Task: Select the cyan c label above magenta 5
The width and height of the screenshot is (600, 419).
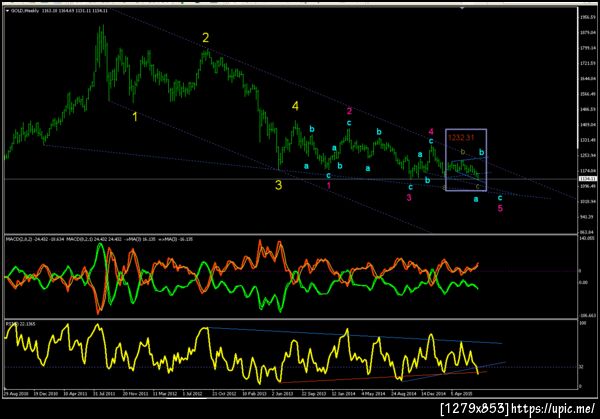Action: [x=500, y=198]
